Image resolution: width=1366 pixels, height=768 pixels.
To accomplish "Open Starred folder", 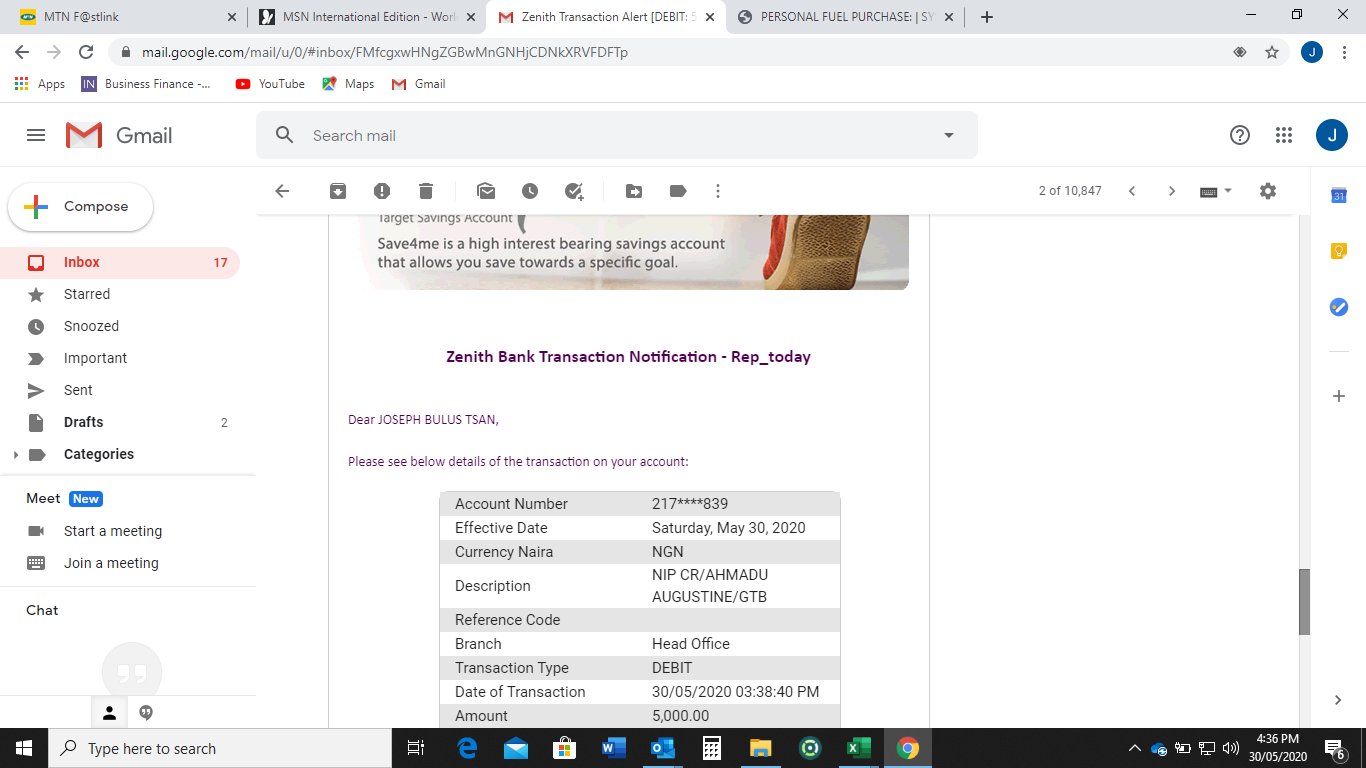I will click(x=120, y=294).
